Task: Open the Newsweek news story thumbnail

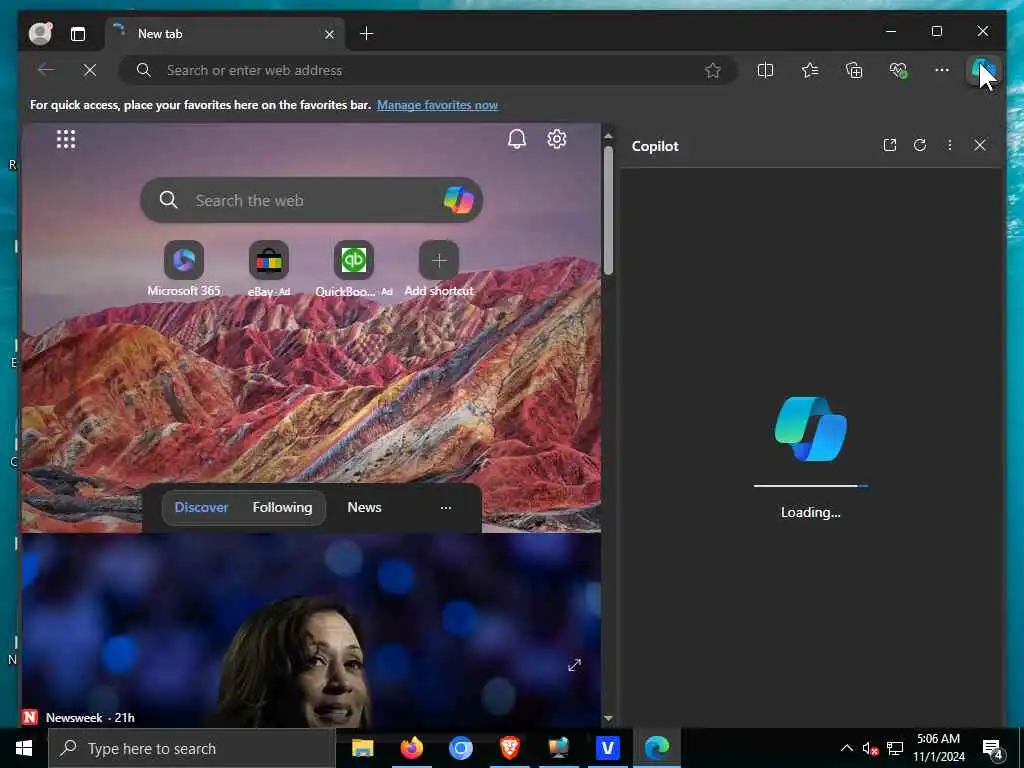Action: [312, 631]
